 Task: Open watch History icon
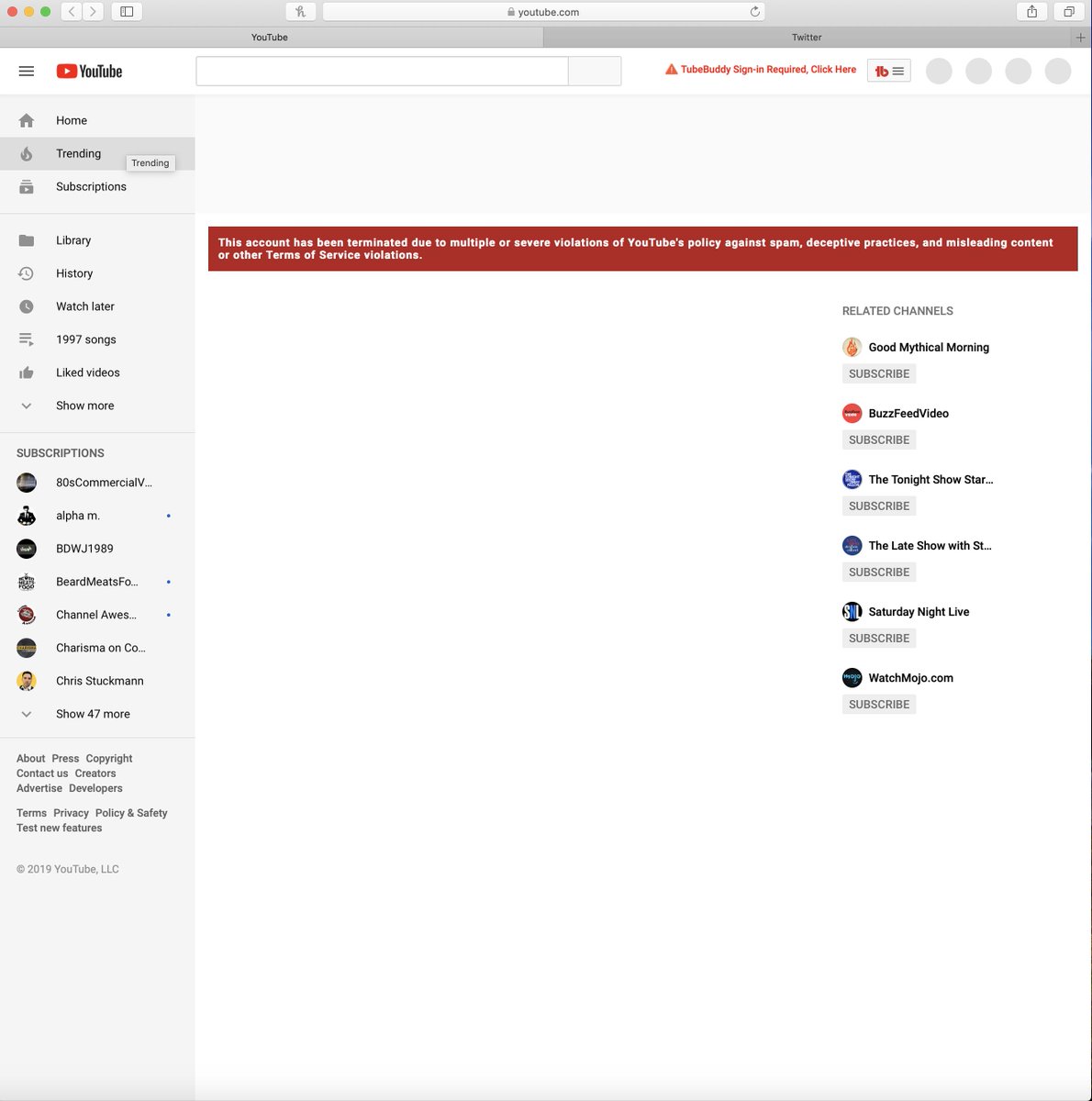[x=27, y=273]
